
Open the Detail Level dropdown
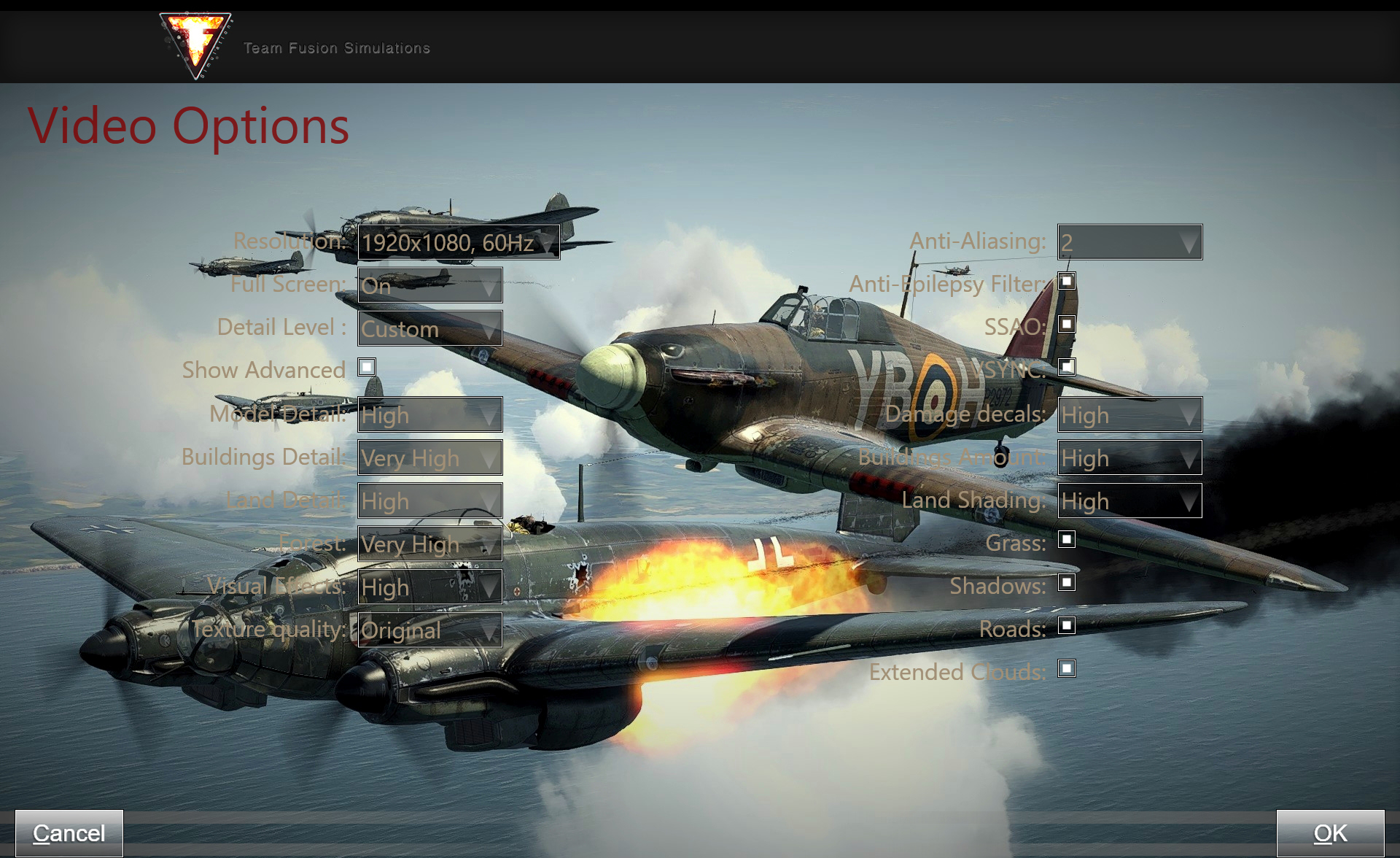coord(430,328)
